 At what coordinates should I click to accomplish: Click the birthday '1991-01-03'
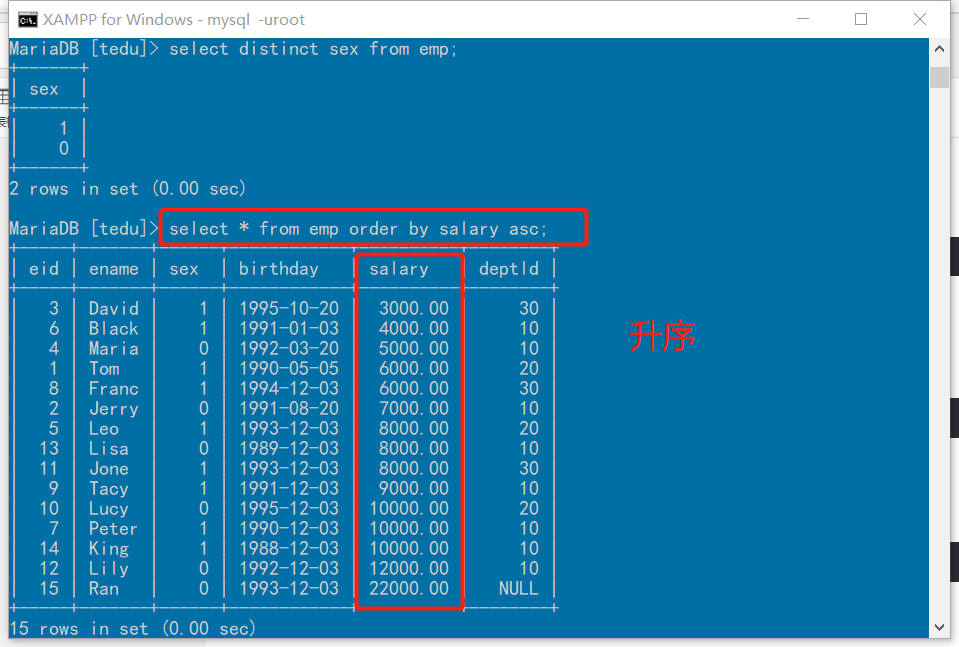click(289, 328)
